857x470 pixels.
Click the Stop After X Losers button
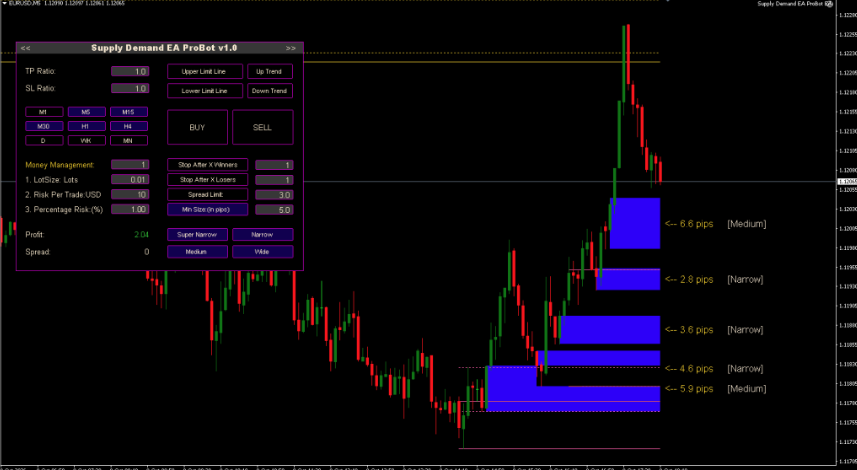tap(208, 179)
